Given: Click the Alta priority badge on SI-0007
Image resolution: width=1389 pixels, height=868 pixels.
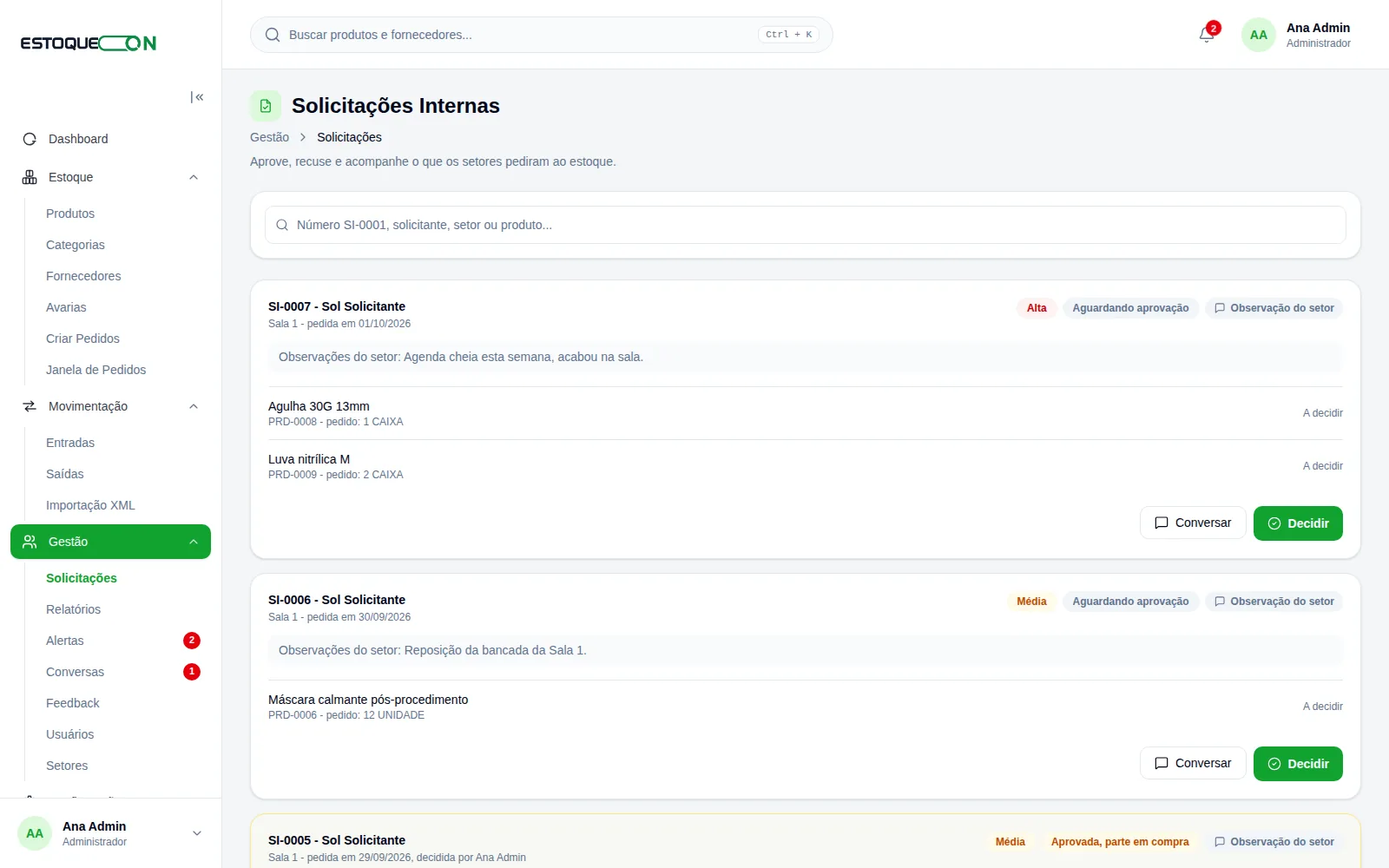Looking at the screenshot, I should point(1037,308).
